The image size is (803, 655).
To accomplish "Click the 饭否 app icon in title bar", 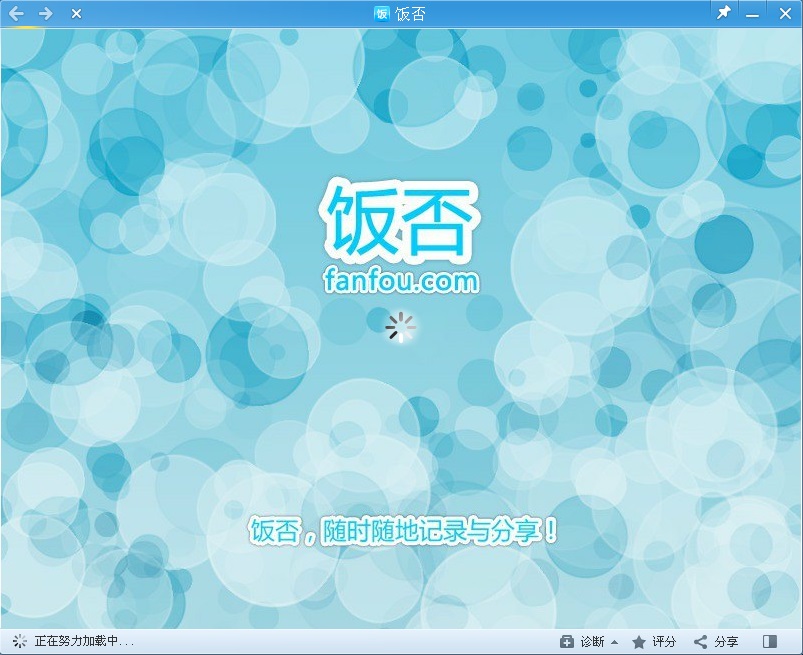I will click(x=382, y=14).
